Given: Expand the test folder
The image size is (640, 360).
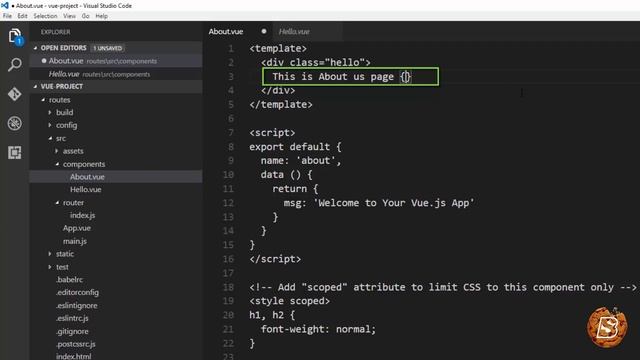Looking at the screenshot, I should (x=50, y=267).
